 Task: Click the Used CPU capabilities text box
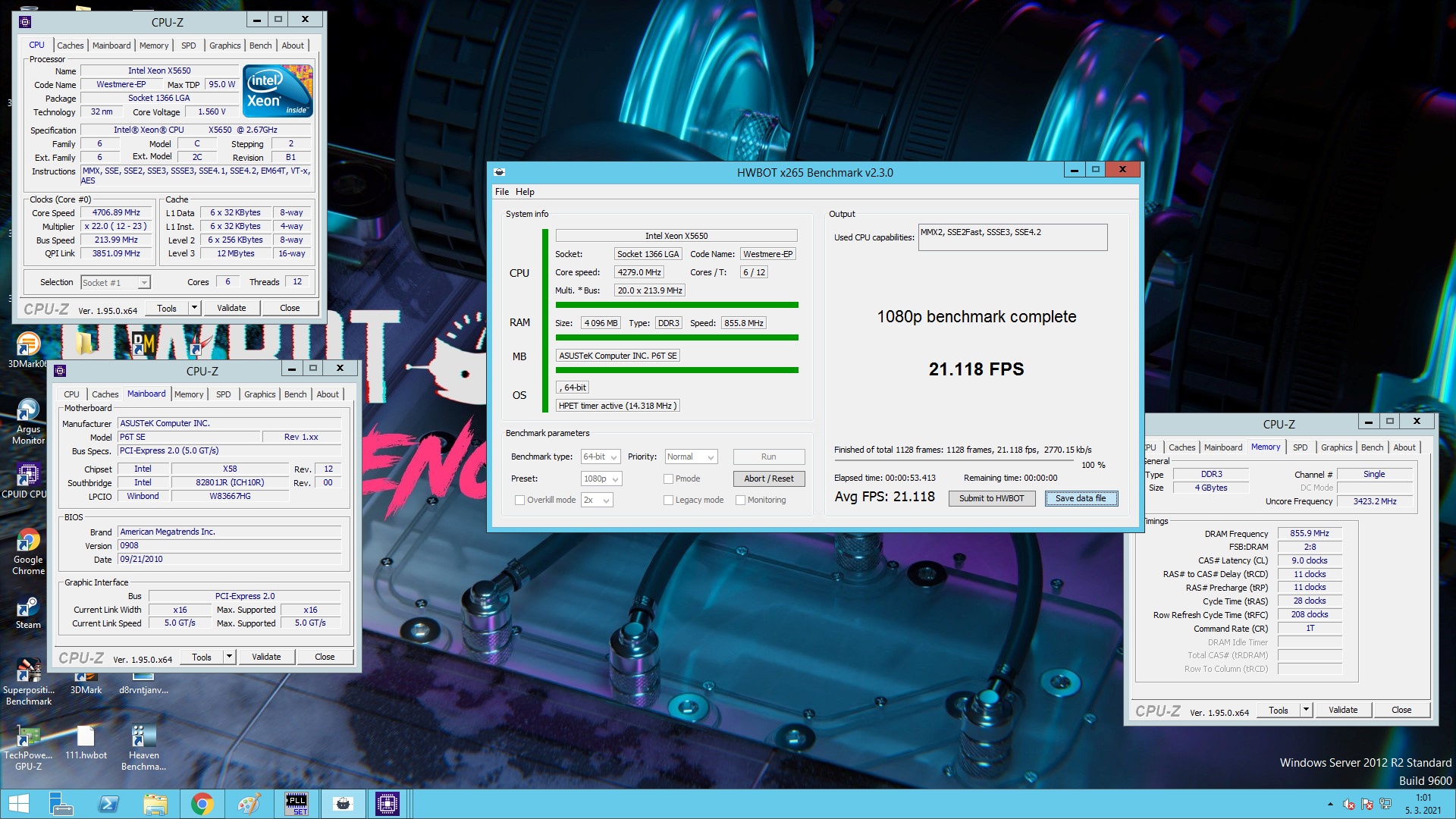1012,237
